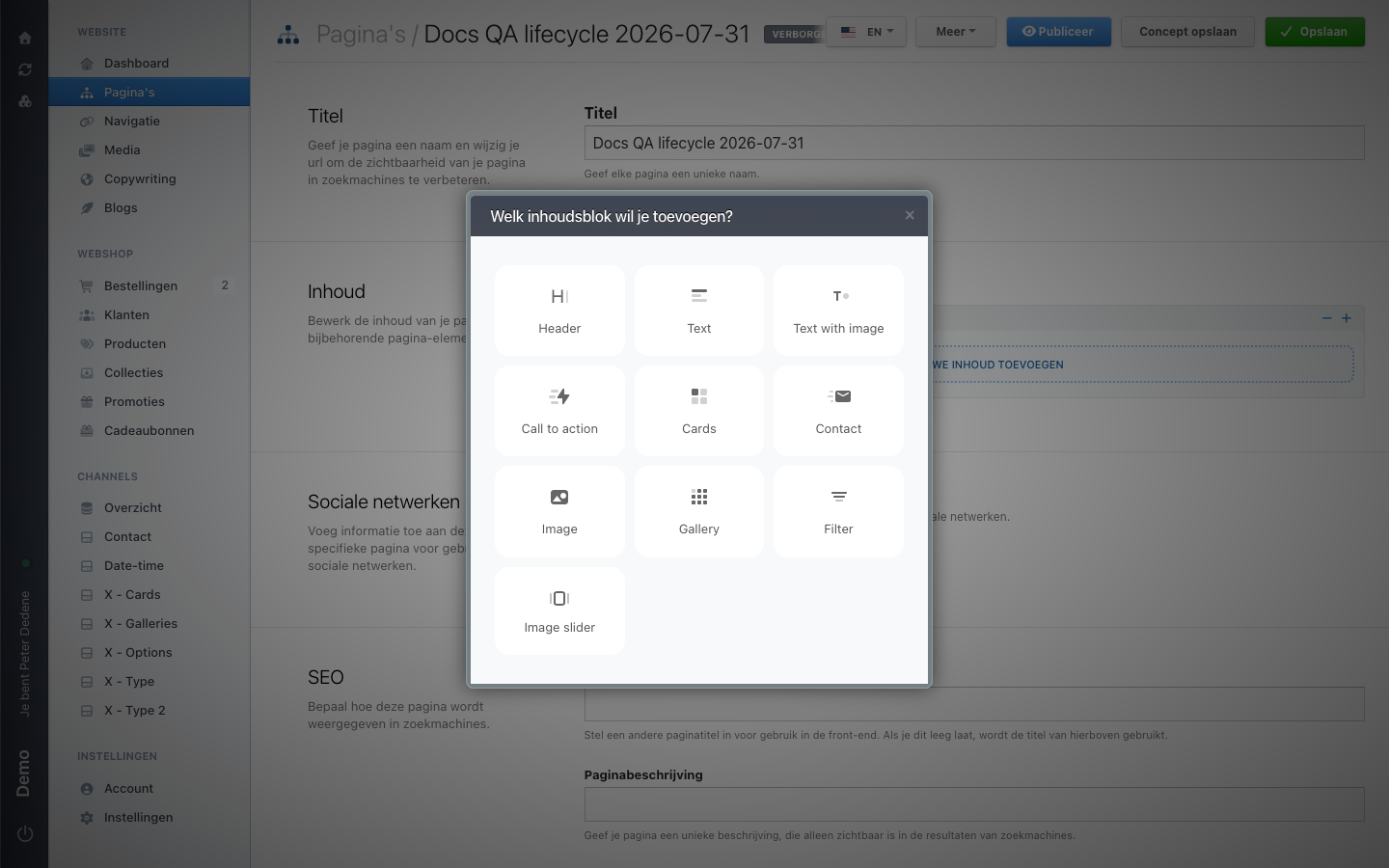This screenshot has height=868, width=1389.
Task: Click the SEO page title input field
Action: (974, 704)
